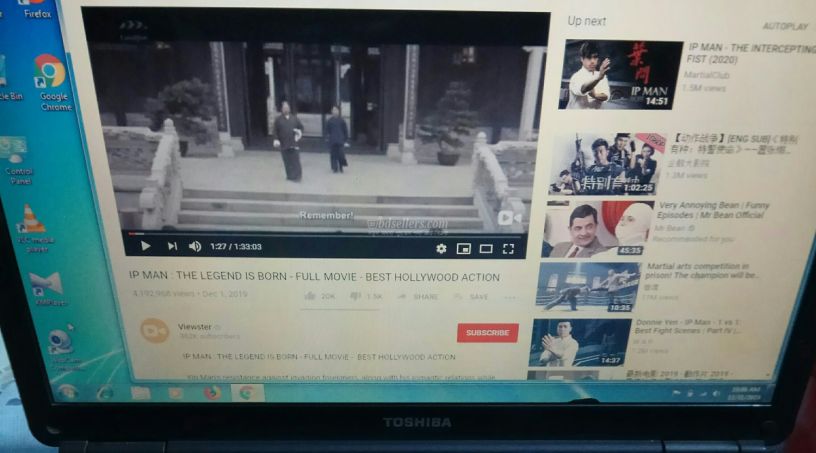Click the SHARE button under the video

[x=419, y=297]
